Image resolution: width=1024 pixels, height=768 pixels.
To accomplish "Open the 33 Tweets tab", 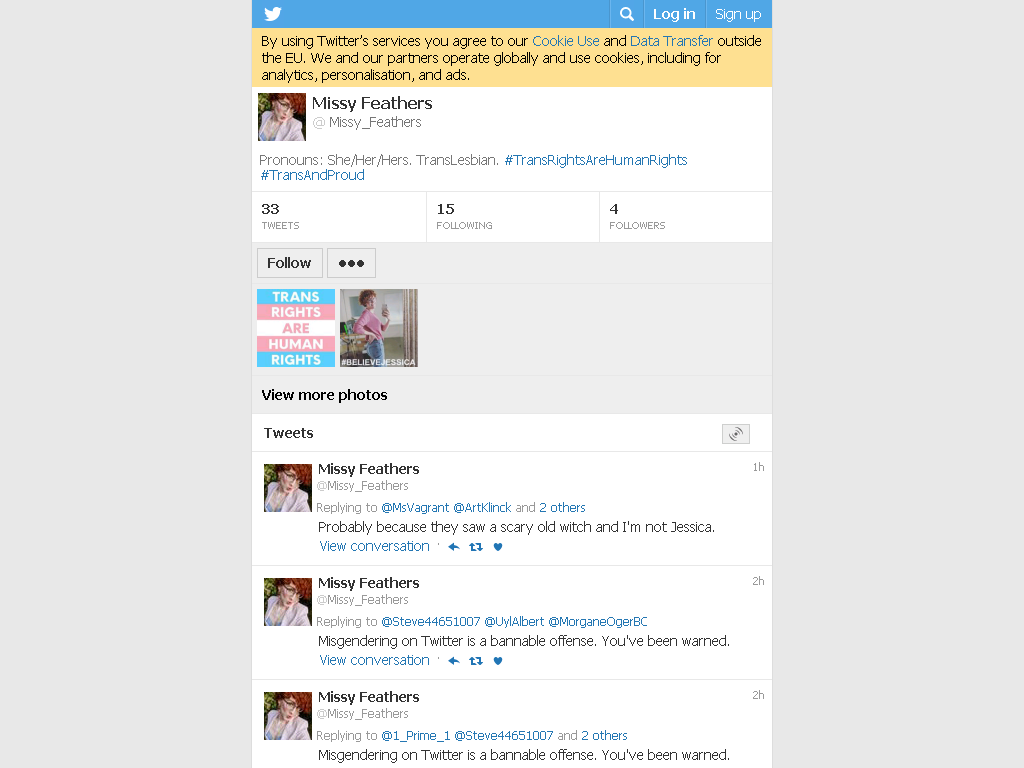I will pos(339,217).
